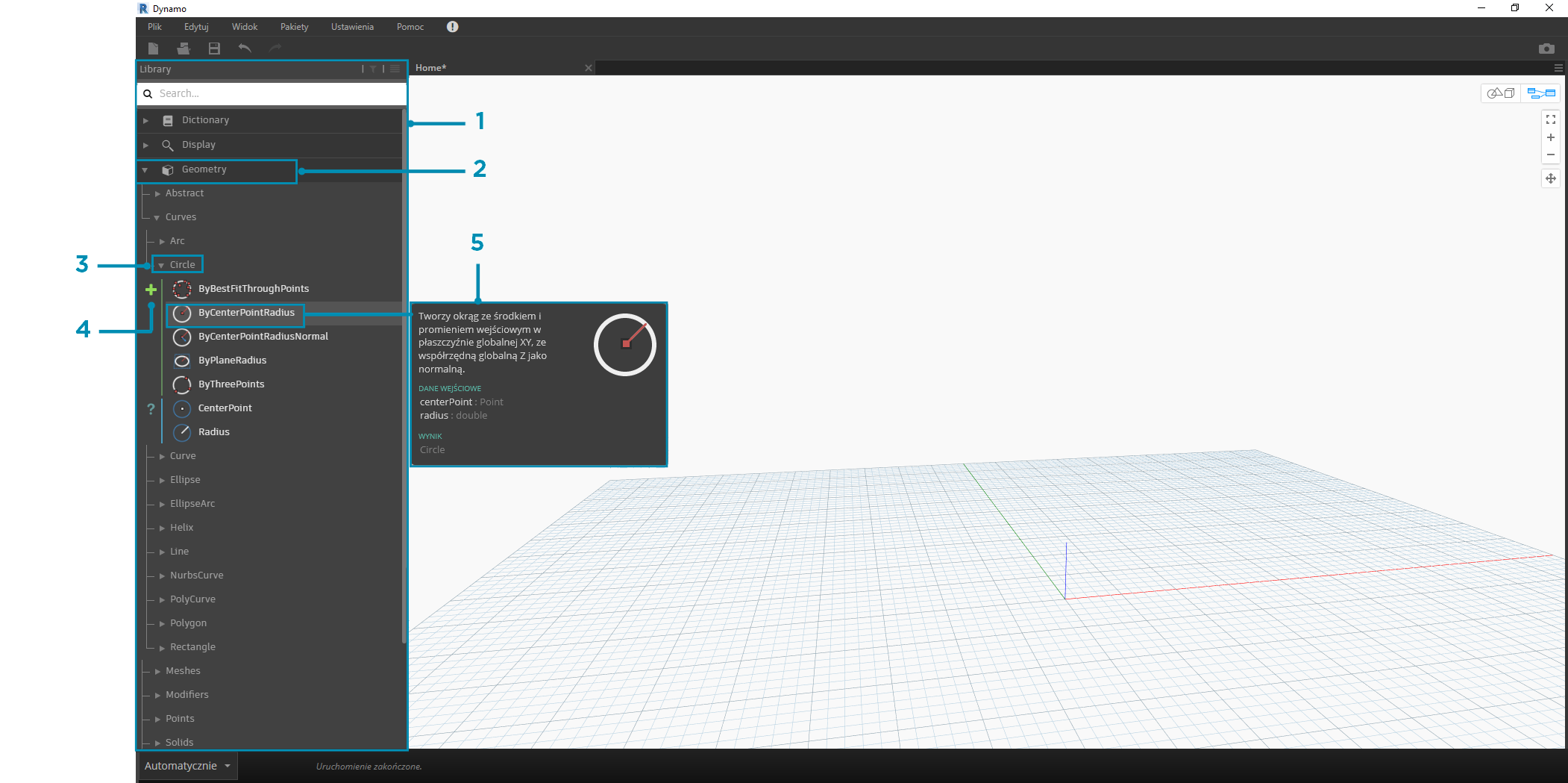This screenshot has width=1568, height=783.
Task: Collapse the Curves subcategory
Action: 157,218
